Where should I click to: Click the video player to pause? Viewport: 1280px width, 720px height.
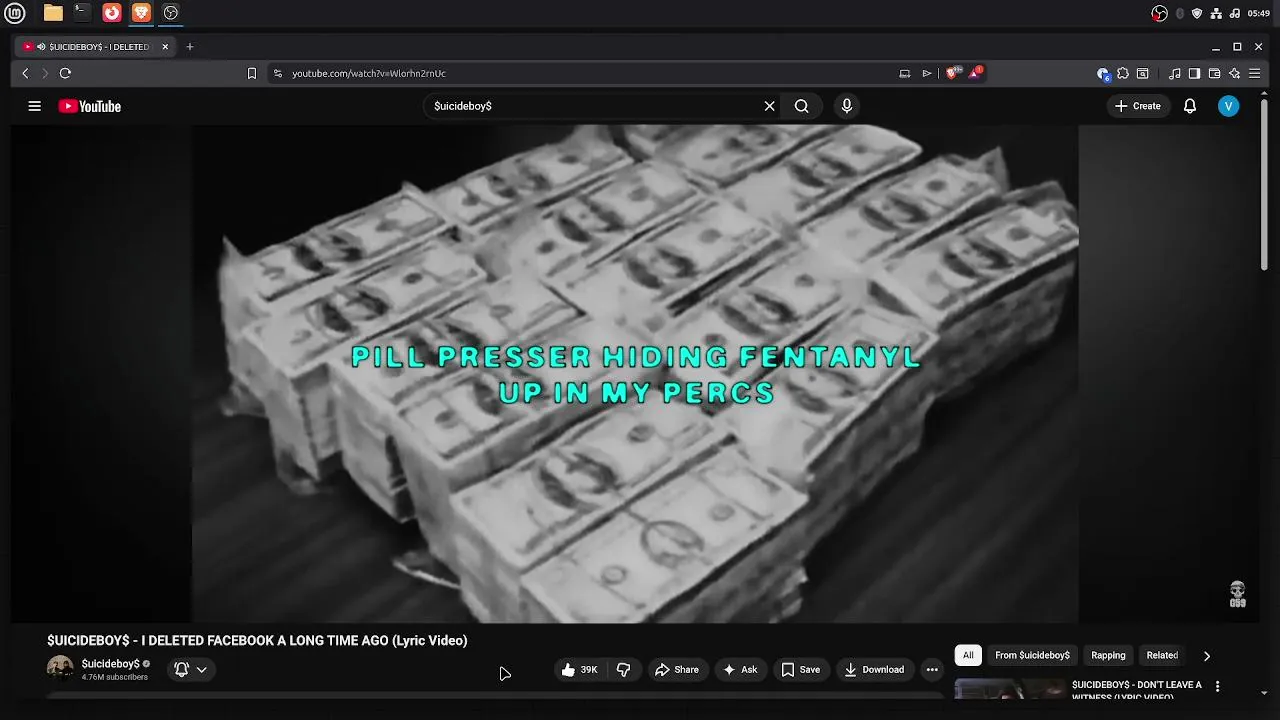(635, 373)
